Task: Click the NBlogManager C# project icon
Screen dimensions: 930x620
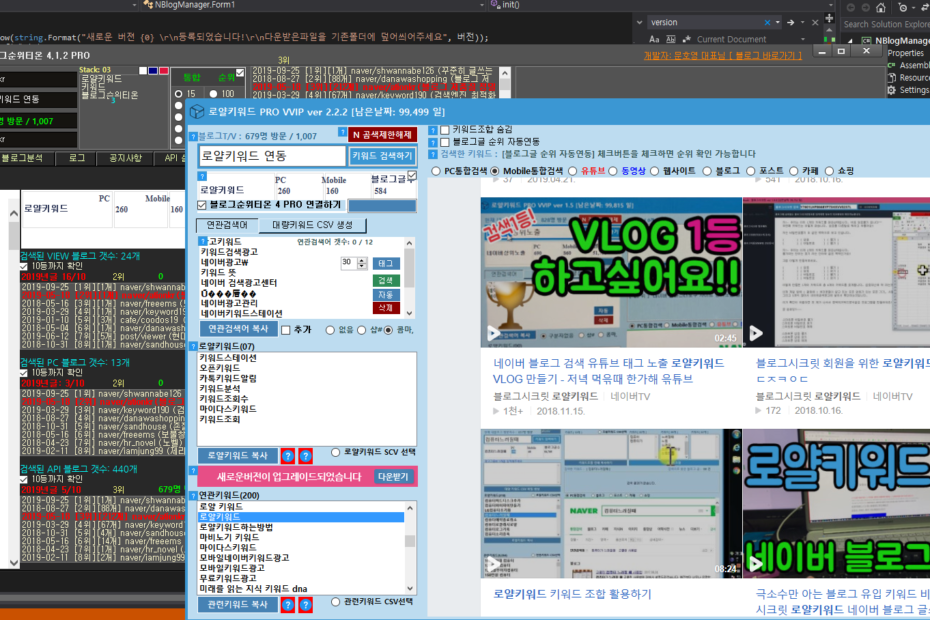Action: (867, 41)
